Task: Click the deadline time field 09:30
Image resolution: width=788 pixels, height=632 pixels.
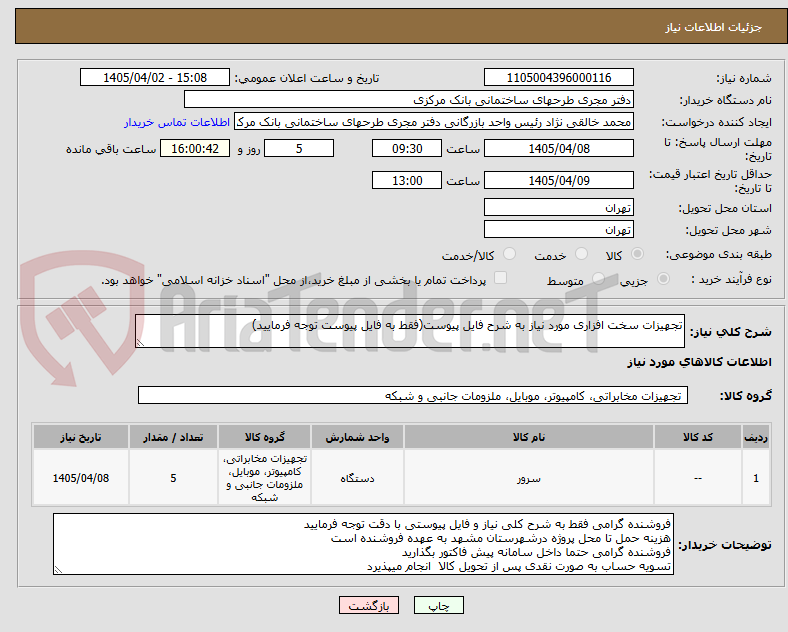Action: pos(407,149)
